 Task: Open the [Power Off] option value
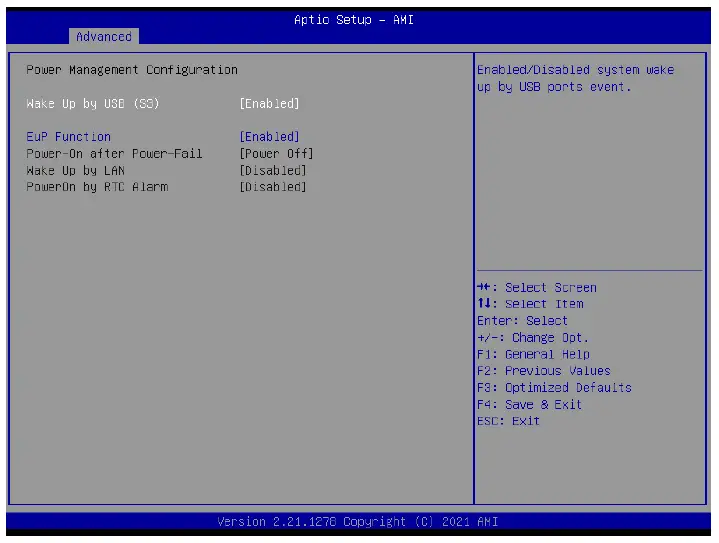tap(276, 154)
